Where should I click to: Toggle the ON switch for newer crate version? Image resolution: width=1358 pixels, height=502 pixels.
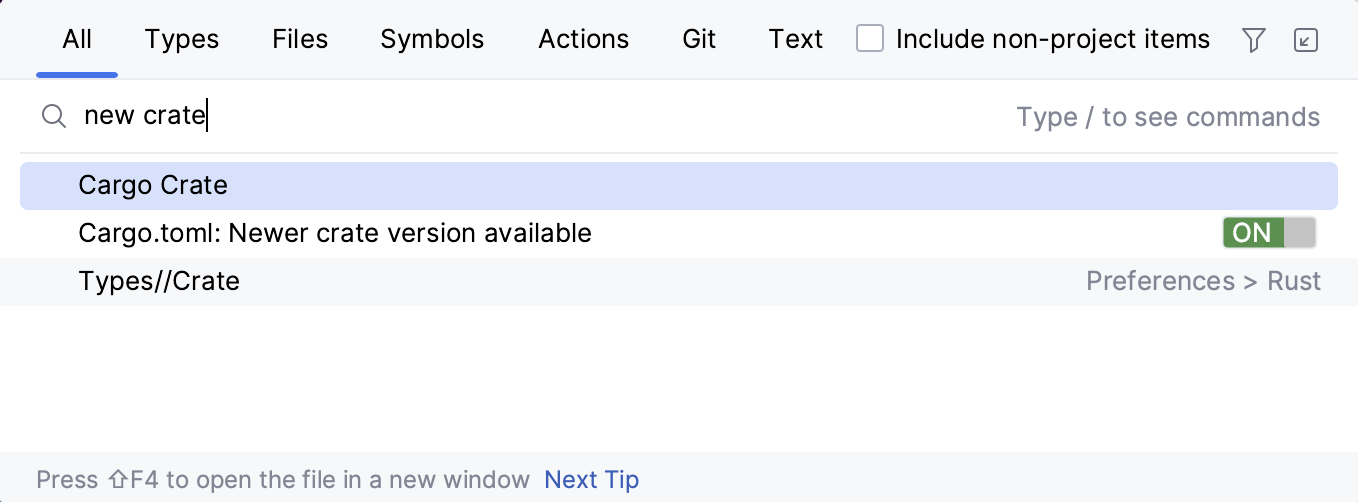(1268, 233)
